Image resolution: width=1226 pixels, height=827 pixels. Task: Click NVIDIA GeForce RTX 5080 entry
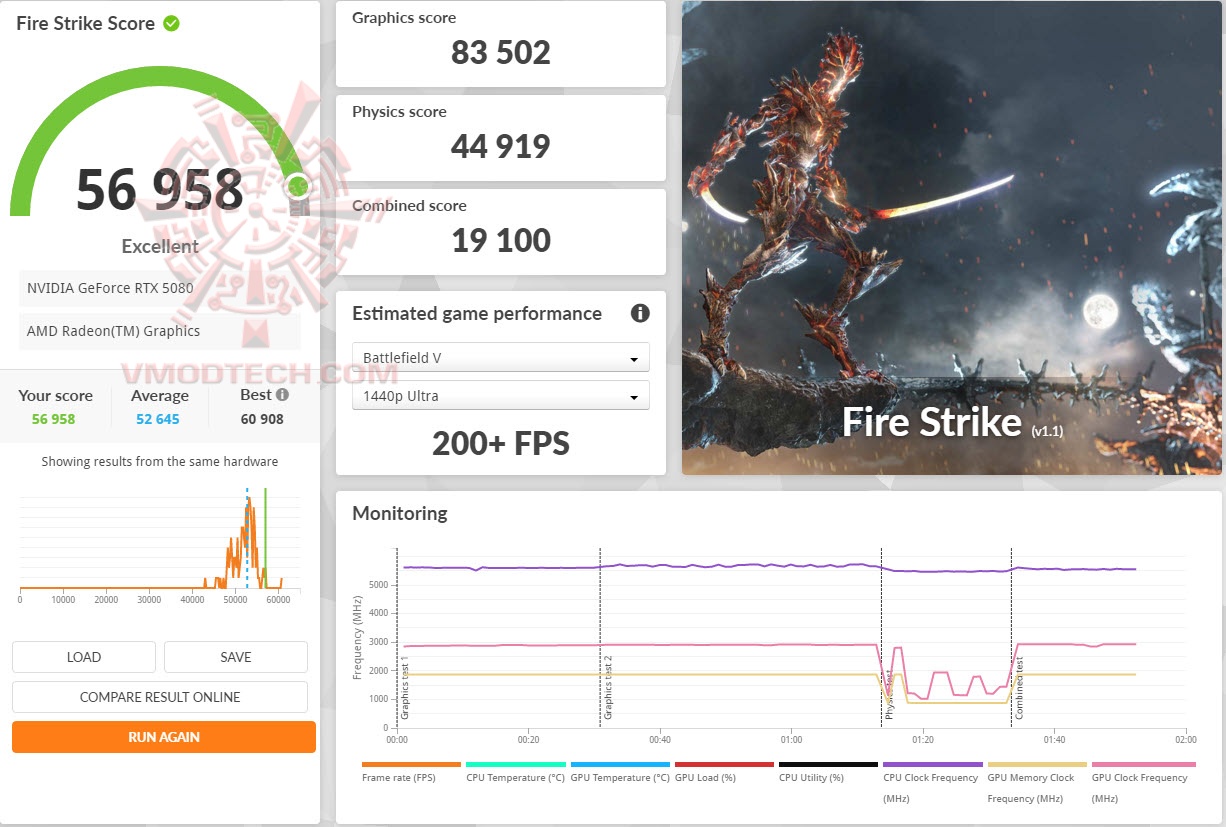coord(160,288)
